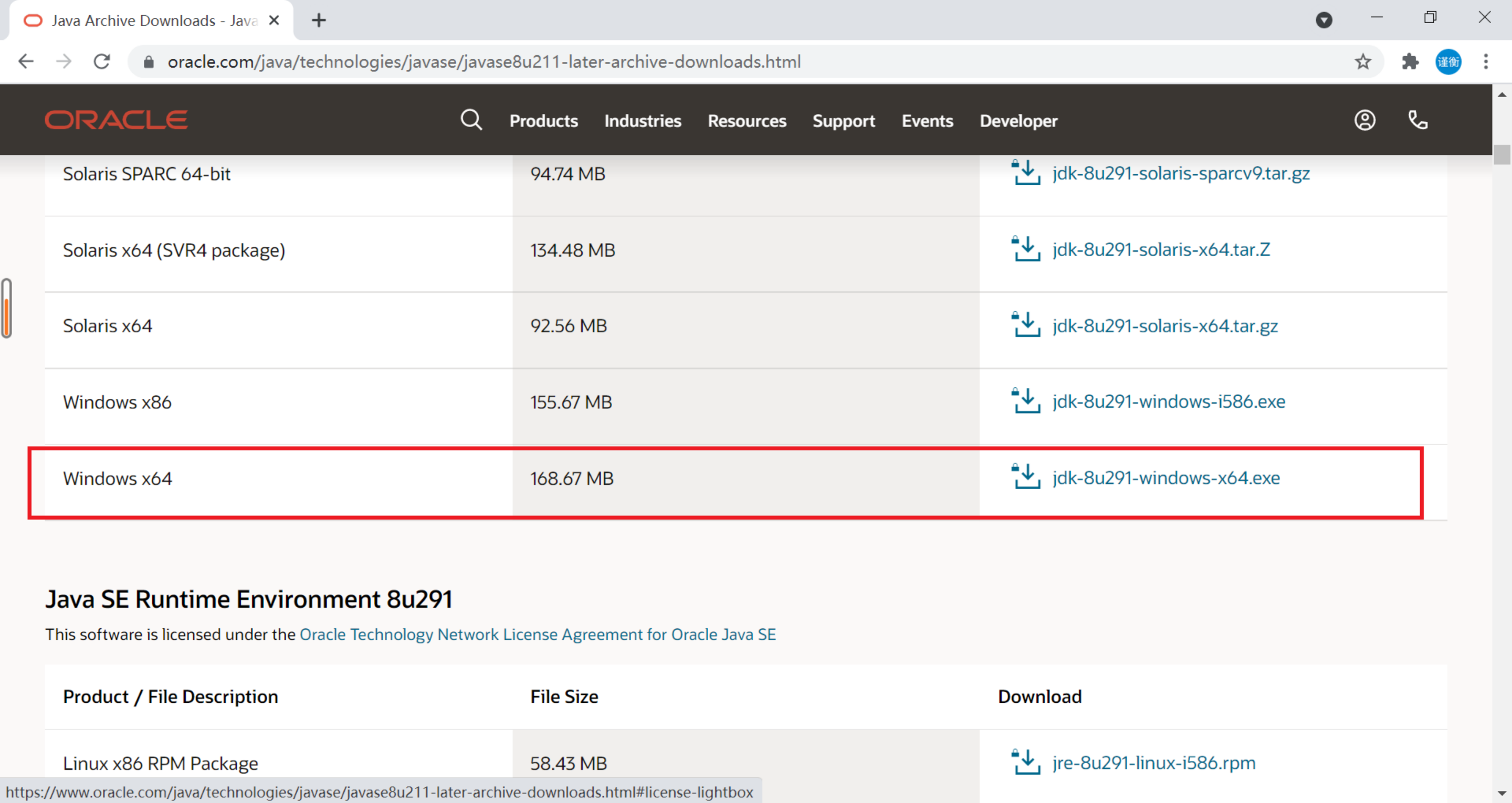Click the Oracle search magnifier icon

(471, 120)
